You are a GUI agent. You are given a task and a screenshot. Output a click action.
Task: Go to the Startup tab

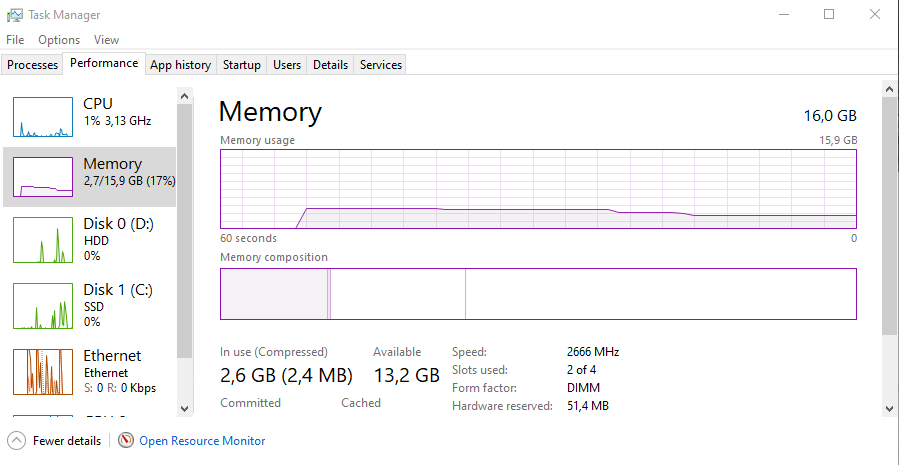point(242,65)
